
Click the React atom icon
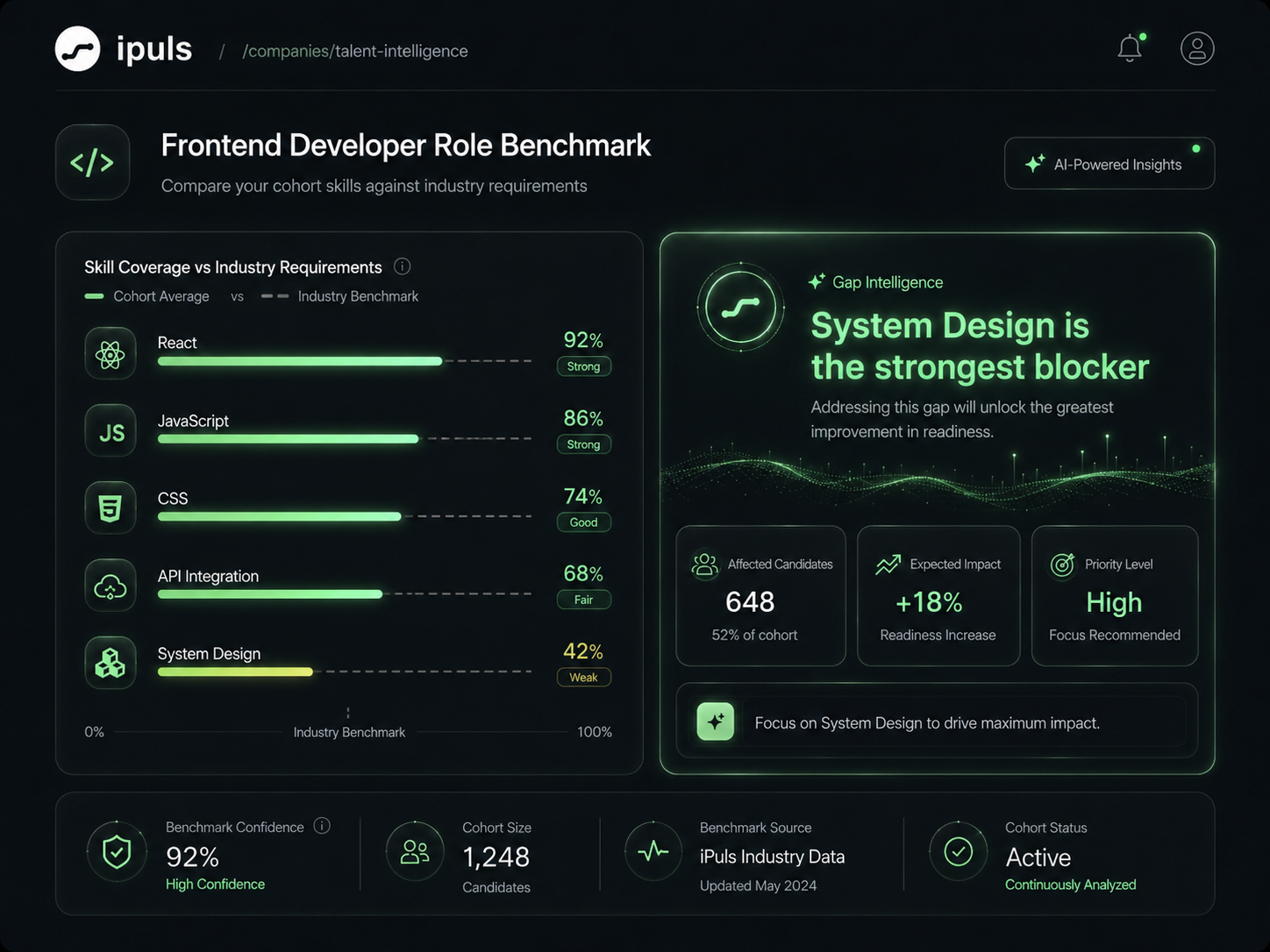[111, 353]
